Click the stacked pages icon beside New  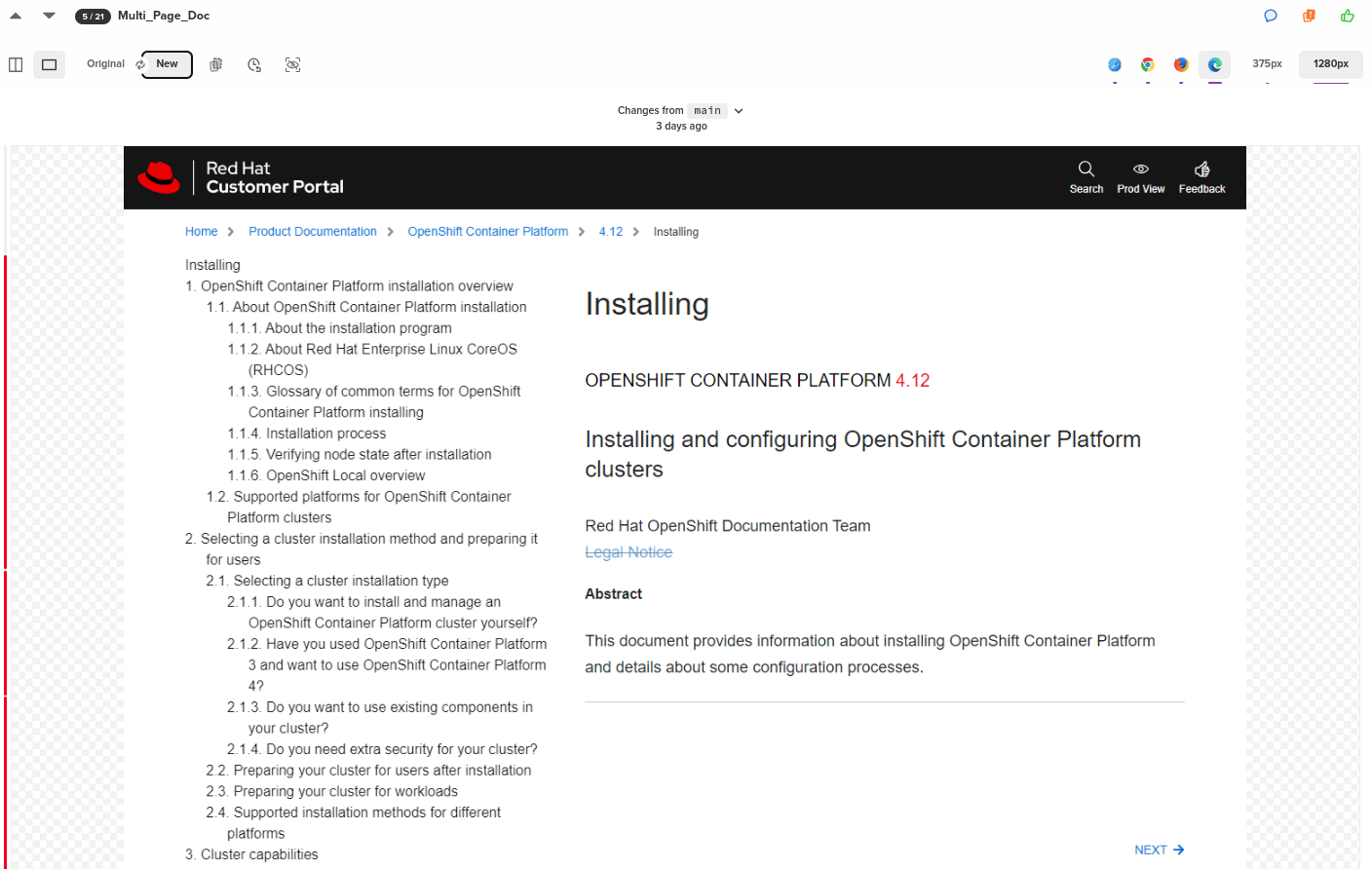[216, 65]
